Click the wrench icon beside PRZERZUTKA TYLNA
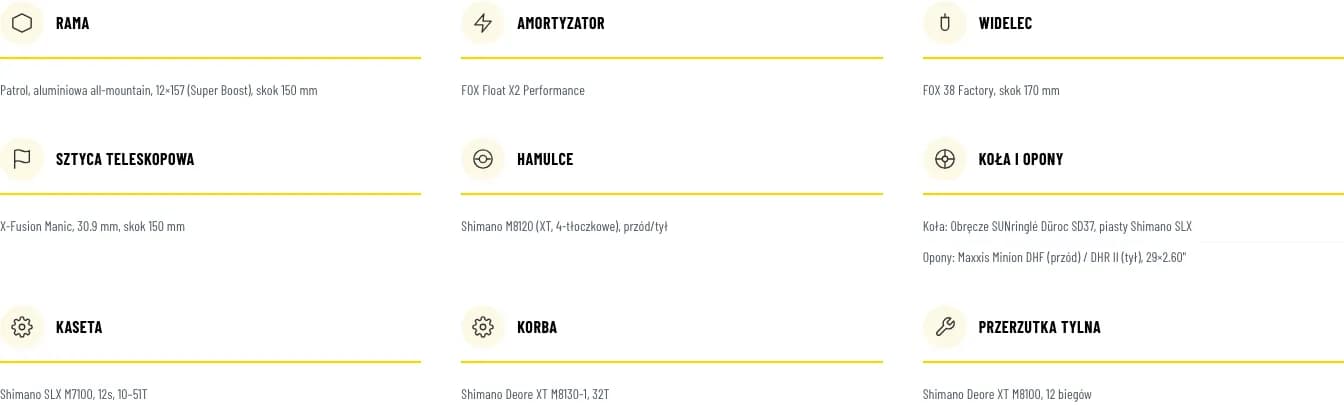The image size is (1344, 410). [x=944, y=327]
